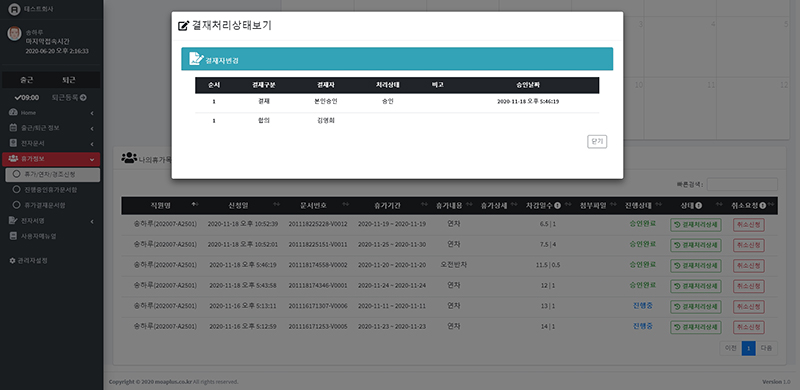
Task: Collapse the 휴가정보 menu chevron
Action: coord(92,159)
